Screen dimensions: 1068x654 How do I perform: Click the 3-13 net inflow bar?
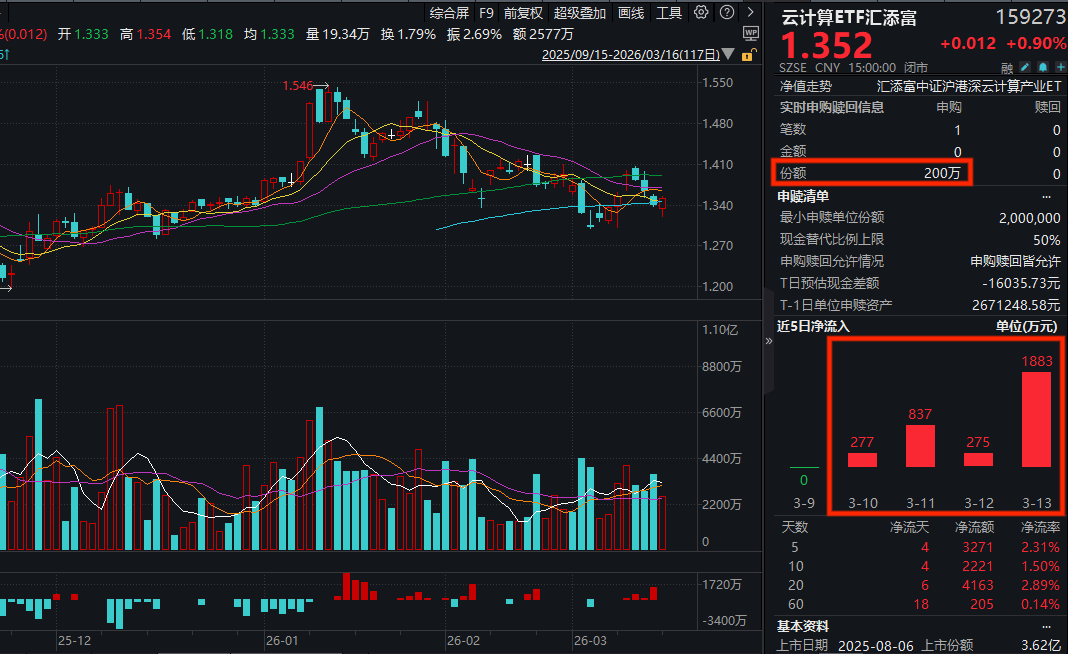click(x=1035, y=419)
